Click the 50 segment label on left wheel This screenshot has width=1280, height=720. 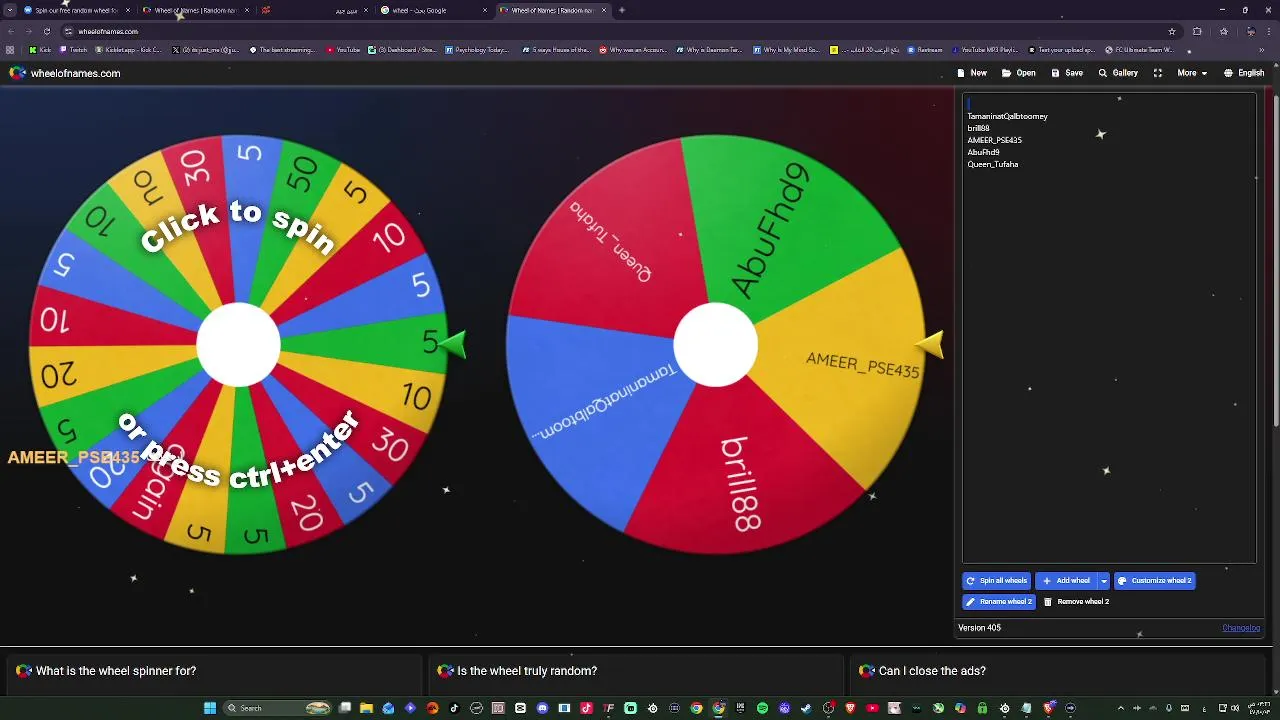tap(302, 172)
